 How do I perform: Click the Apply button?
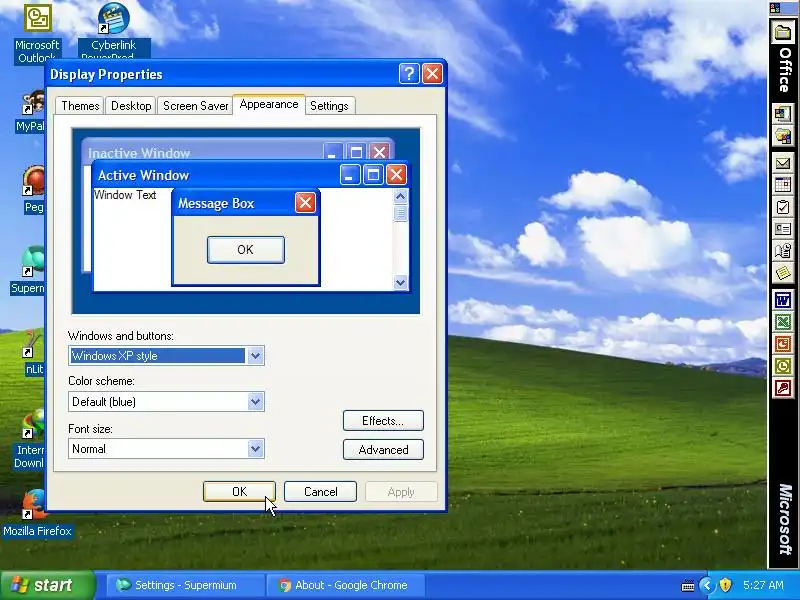401,492
